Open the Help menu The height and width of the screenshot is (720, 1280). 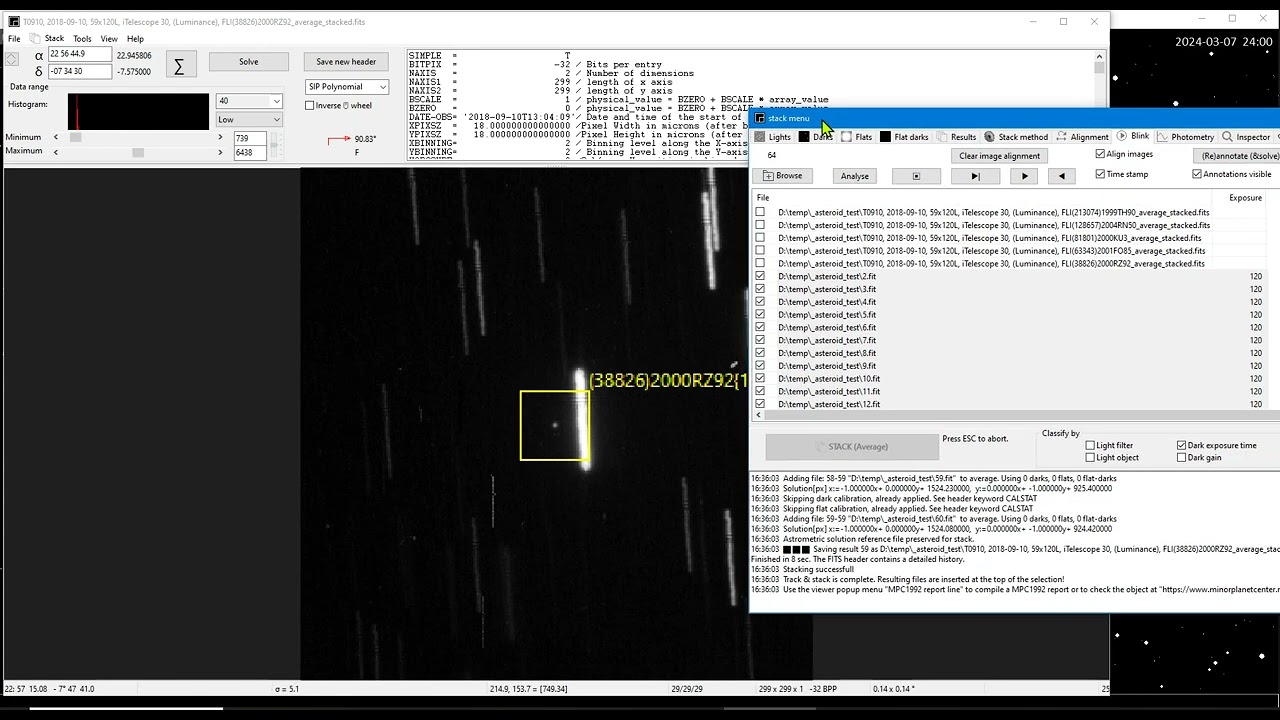pyautogui.click(x=135, y=39)
